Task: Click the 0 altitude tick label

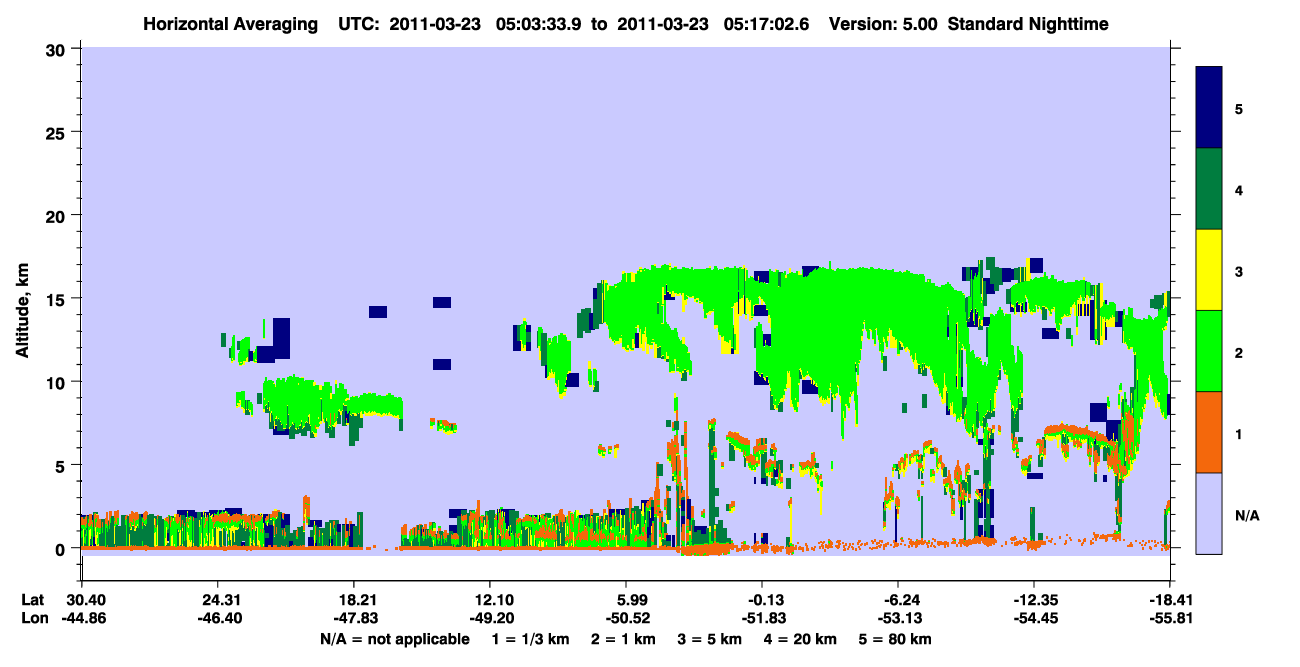Action: 63,549
